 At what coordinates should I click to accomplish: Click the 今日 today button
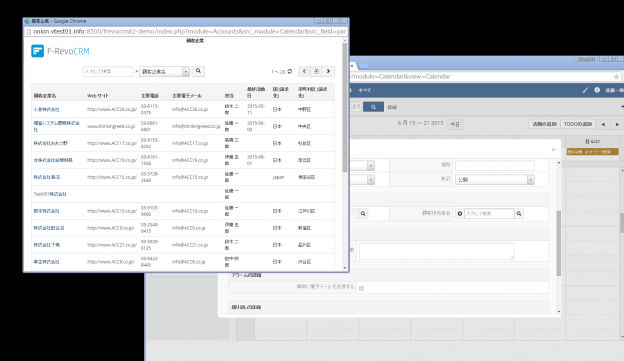pyautogui.click(x=455, y=125)
